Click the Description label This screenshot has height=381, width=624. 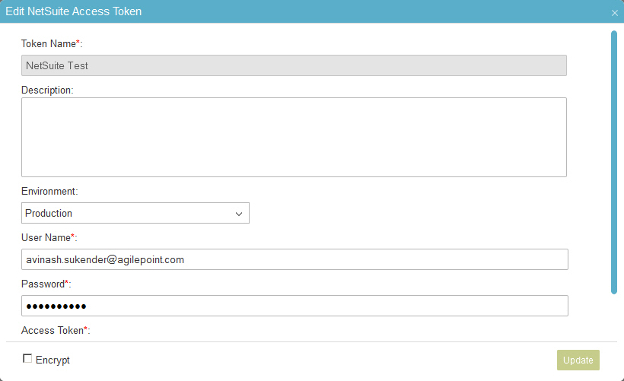[47, 90]
